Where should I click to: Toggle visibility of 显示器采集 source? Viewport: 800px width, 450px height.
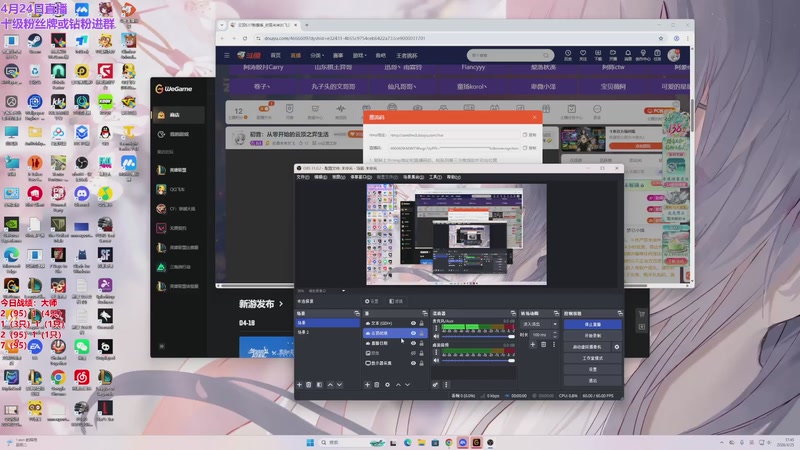[413, 363]
